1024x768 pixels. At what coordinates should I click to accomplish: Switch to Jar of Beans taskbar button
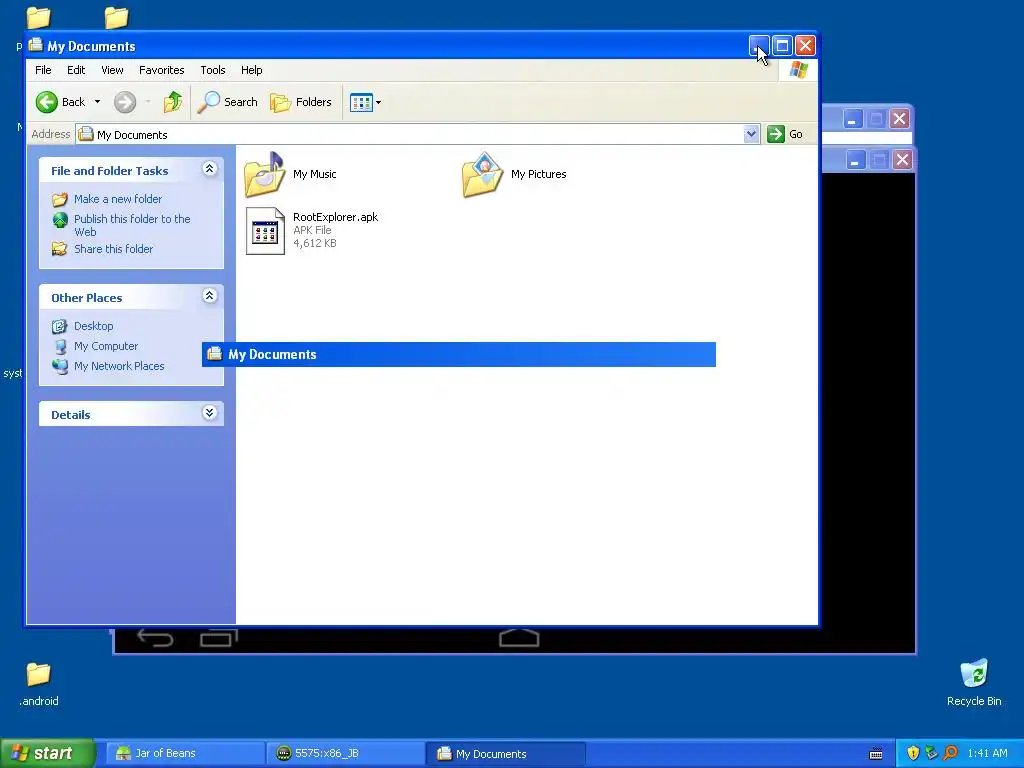point(185,754)
